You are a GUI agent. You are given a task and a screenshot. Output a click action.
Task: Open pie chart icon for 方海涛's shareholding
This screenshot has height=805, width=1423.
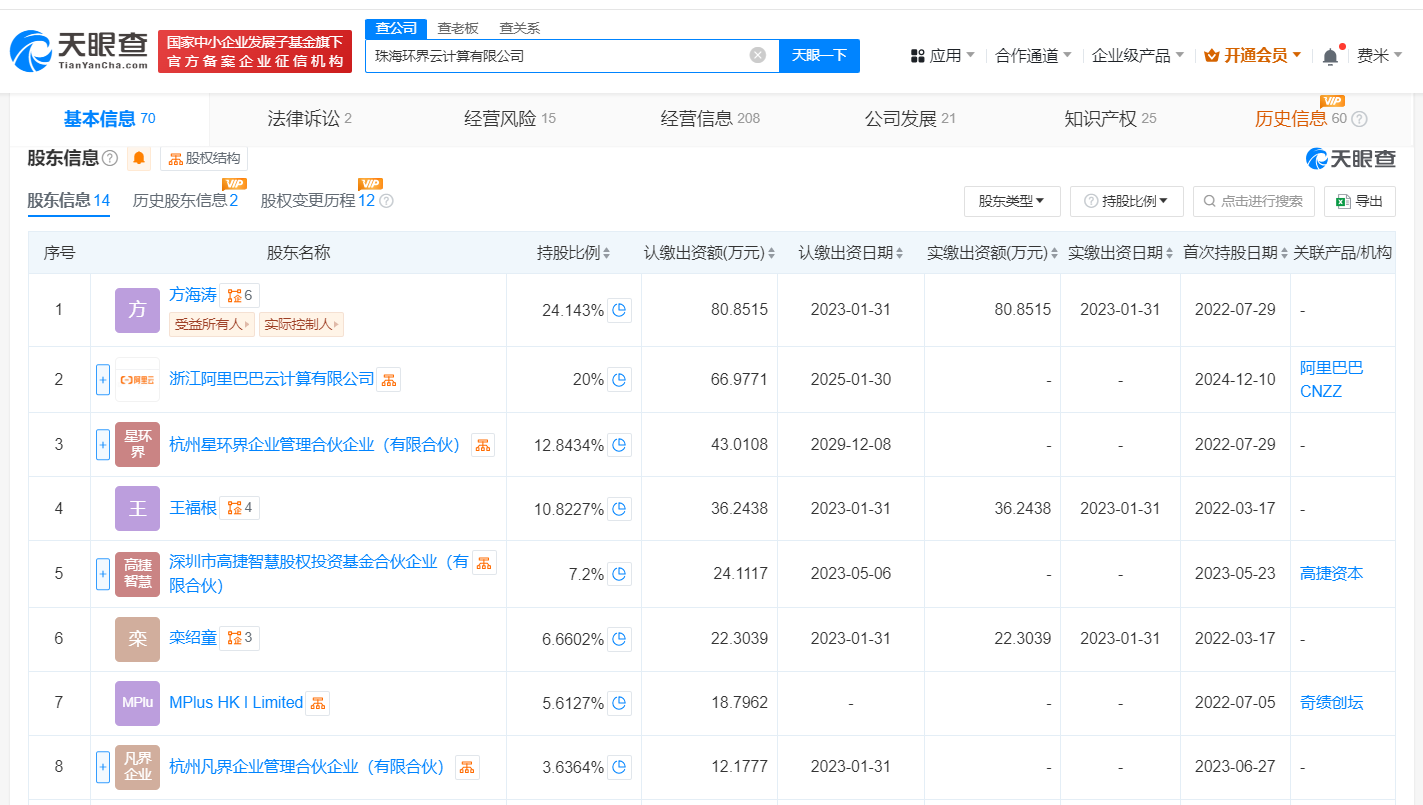(619, 310)
